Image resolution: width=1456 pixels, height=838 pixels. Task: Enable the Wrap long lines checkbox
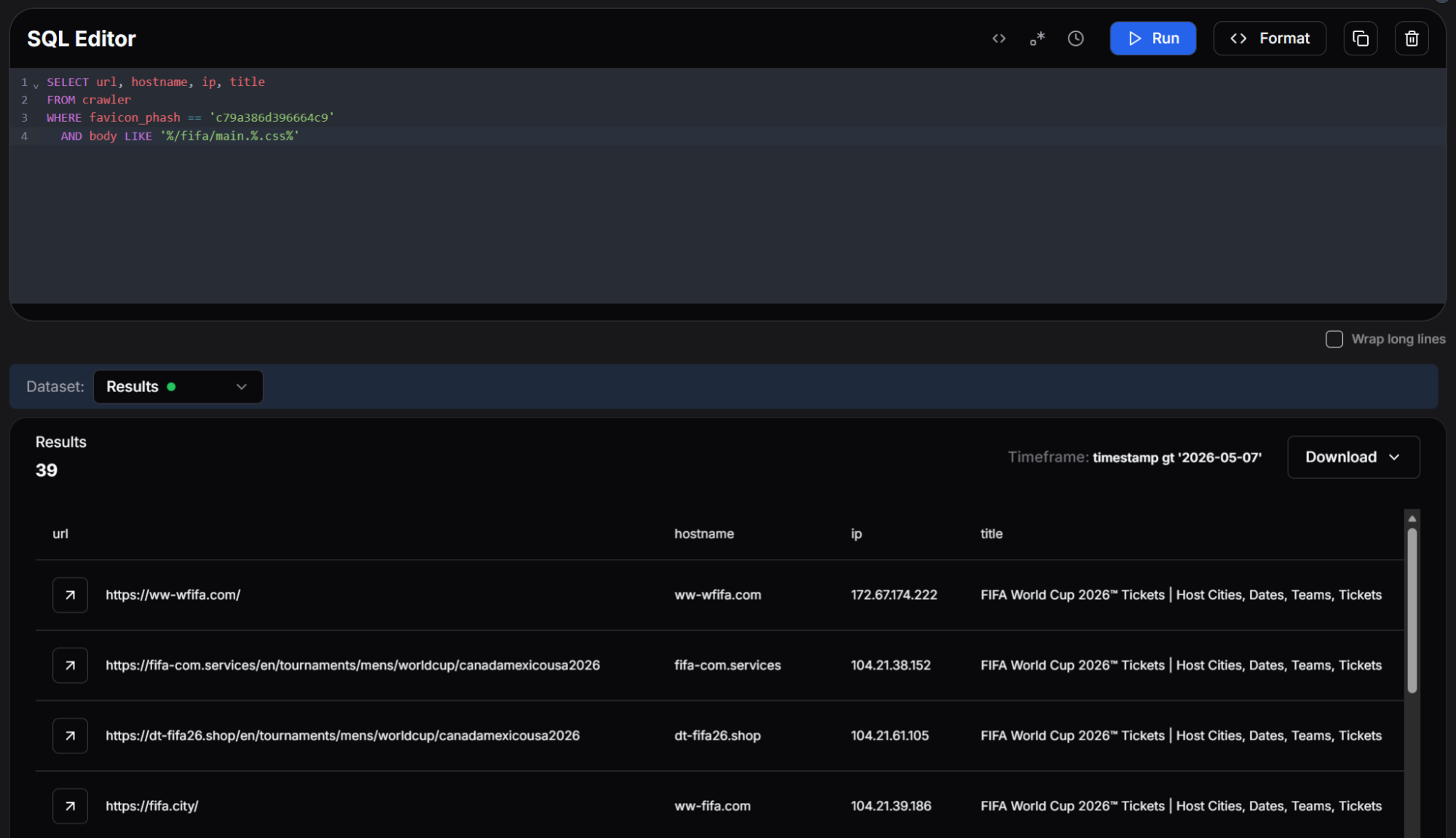coord(1334,340)
